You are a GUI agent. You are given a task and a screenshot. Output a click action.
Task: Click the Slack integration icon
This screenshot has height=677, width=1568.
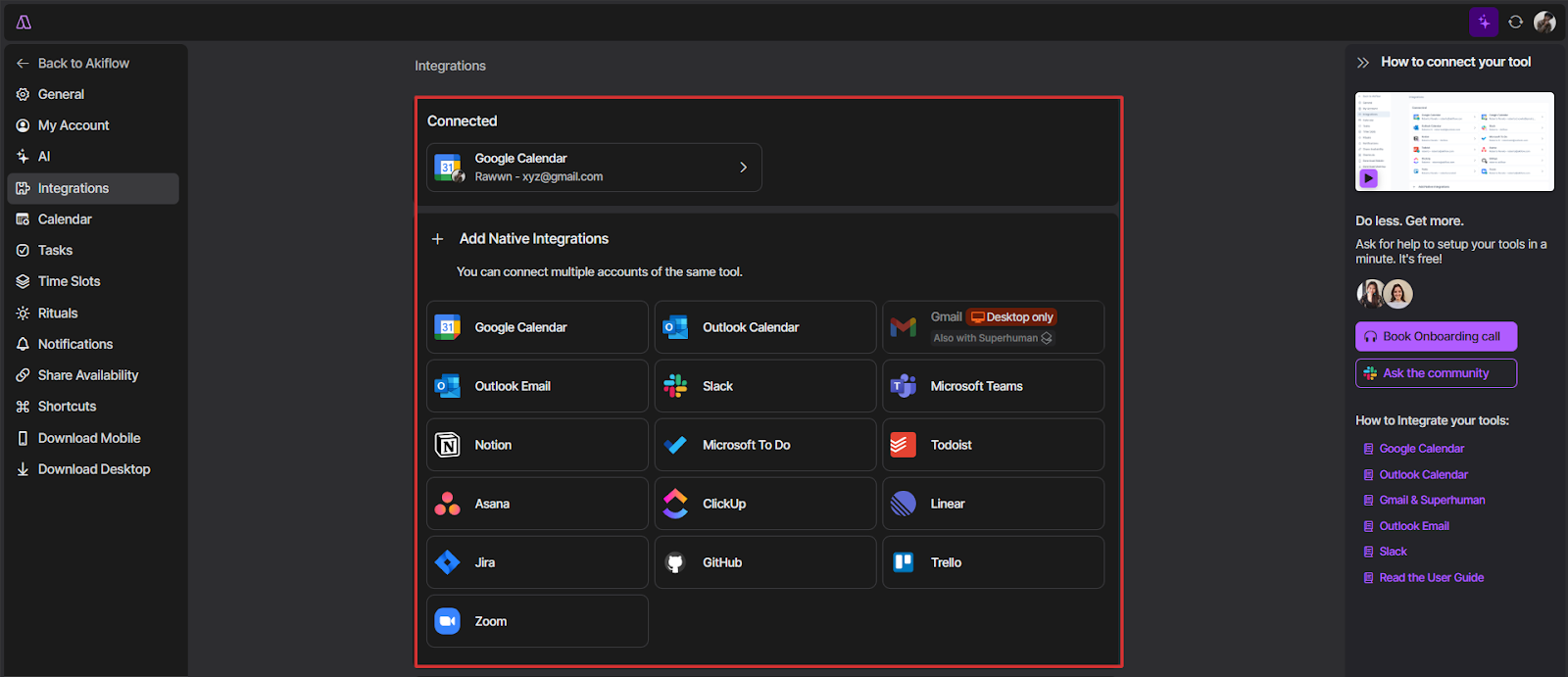click(675, 386)
